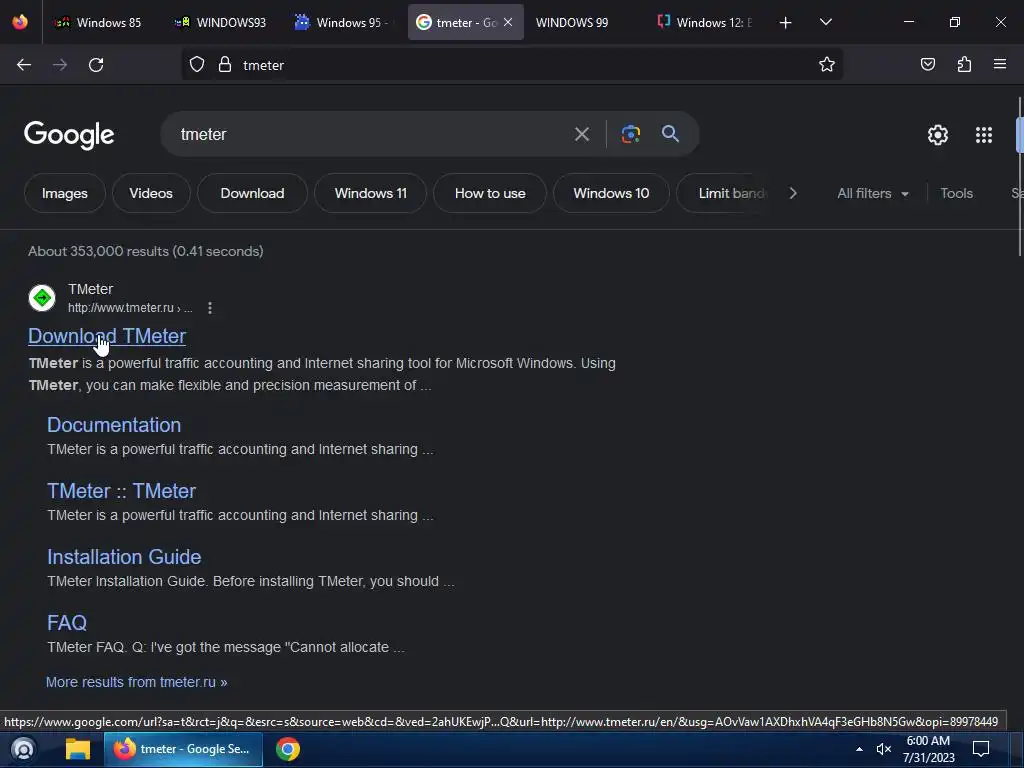Show hidden system tray icons
The image size is (1024, 768).
coord(859,749)
